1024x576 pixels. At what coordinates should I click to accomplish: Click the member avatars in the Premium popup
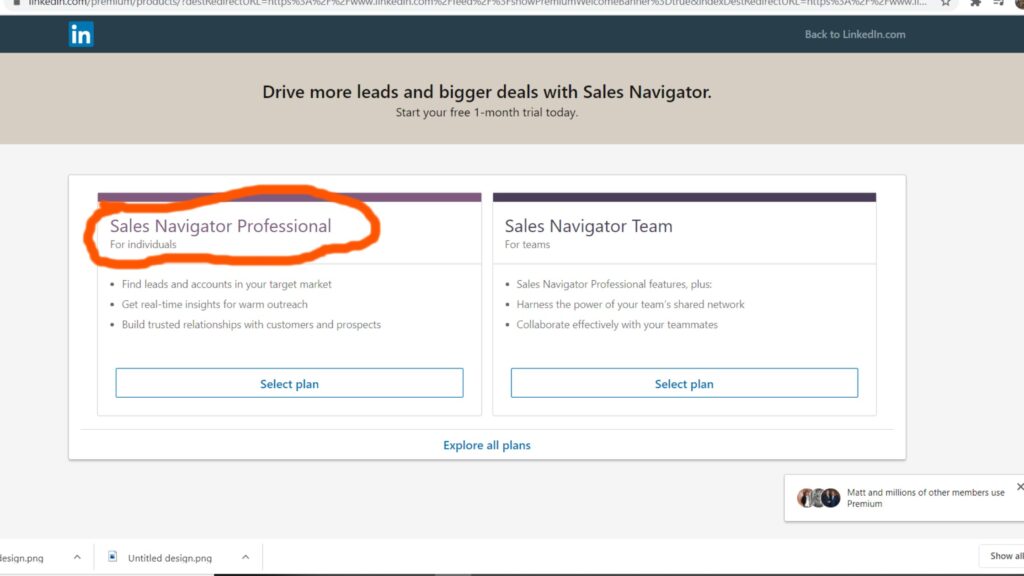point(818,498)
